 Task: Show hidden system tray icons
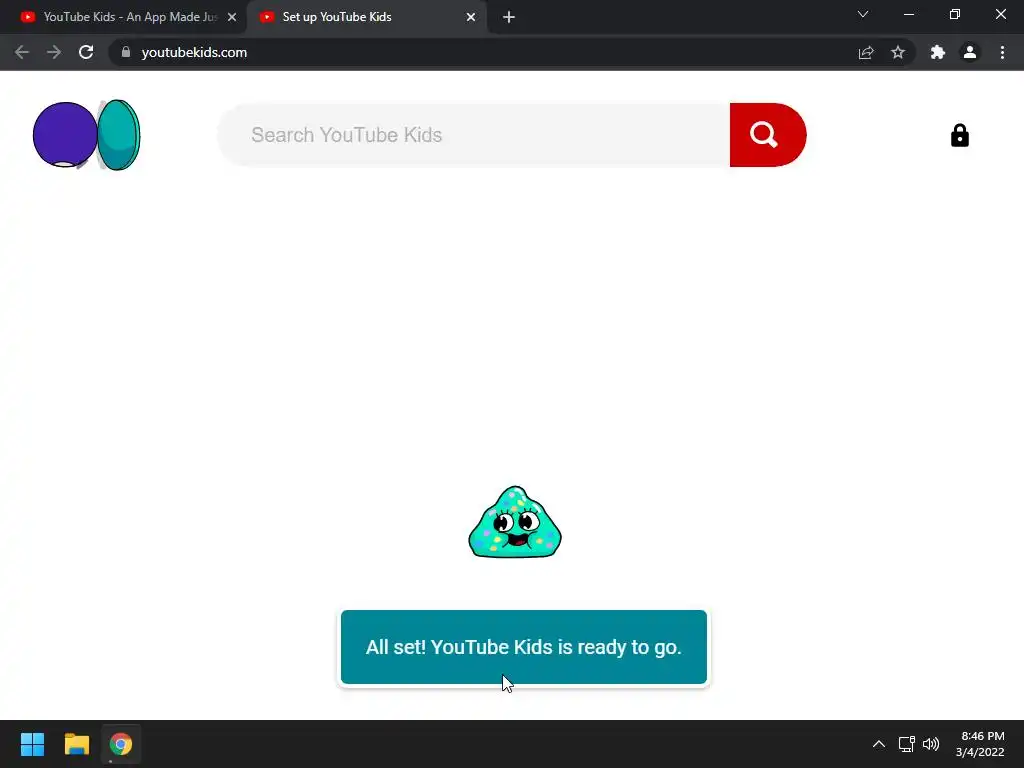tap(879, 744)
